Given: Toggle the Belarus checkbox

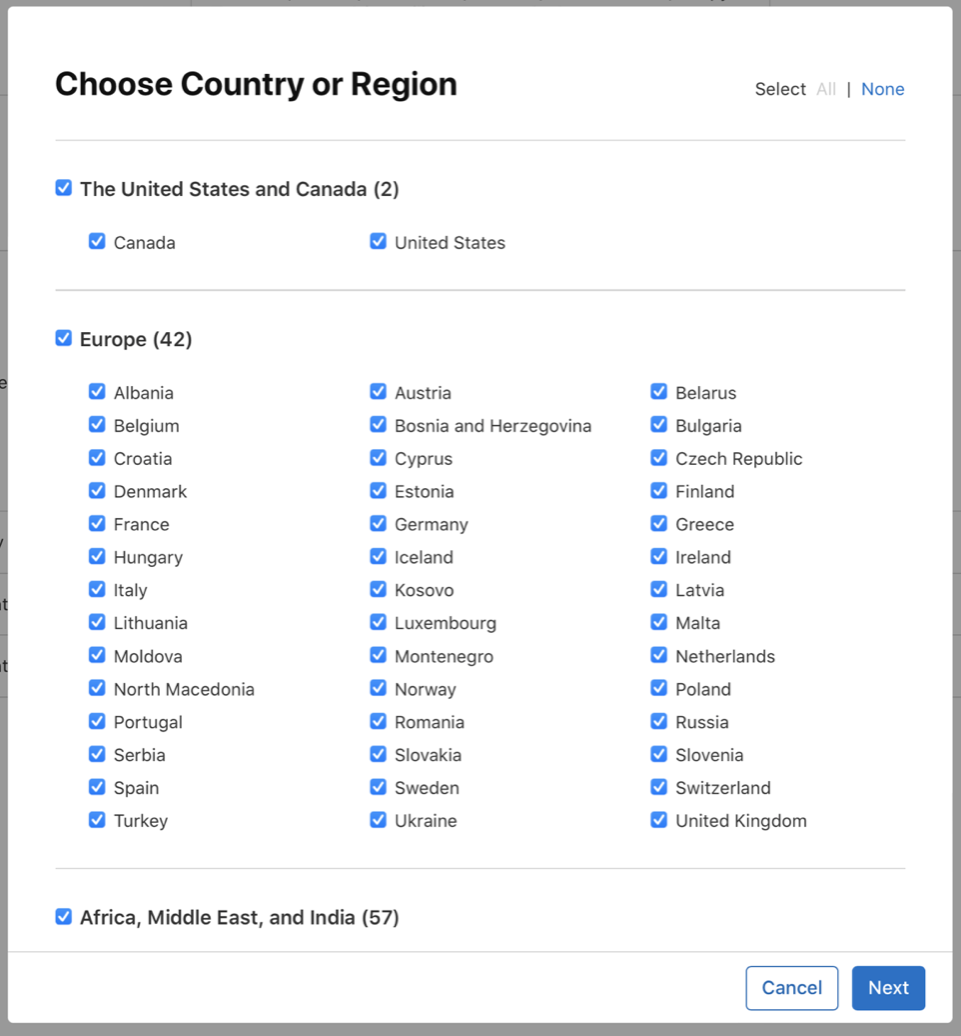Looking at the screenshot, I should (x=659, y=392).
